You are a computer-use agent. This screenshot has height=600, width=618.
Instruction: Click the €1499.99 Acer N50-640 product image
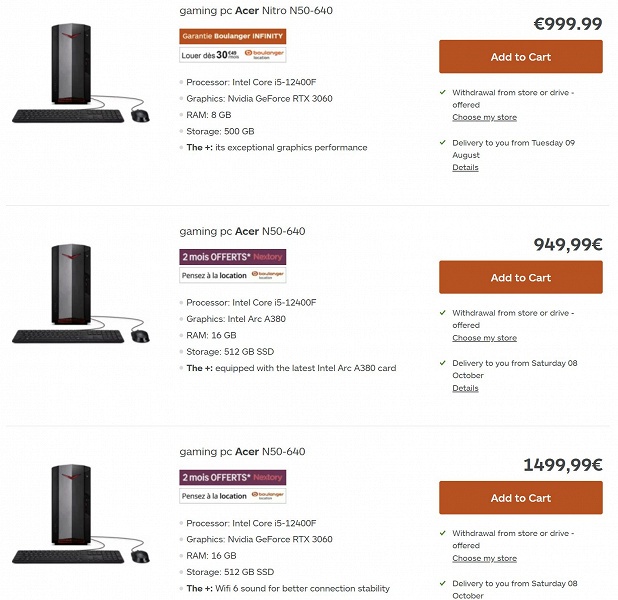pos(80,512)
